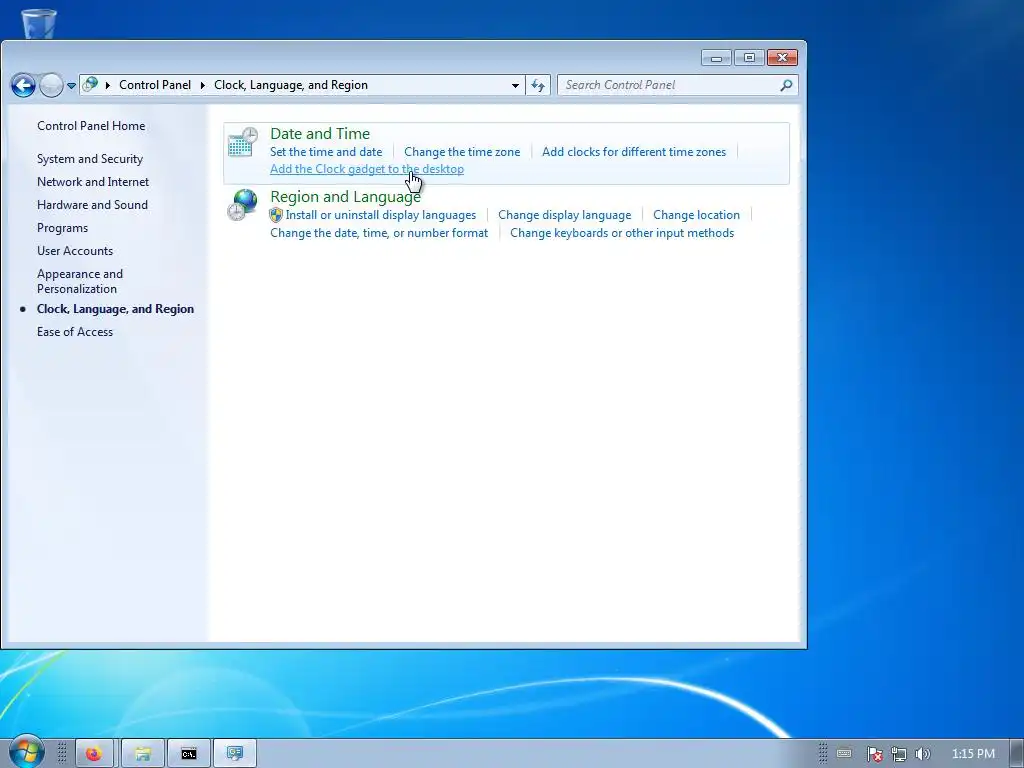Click Change the time zone

462,152
